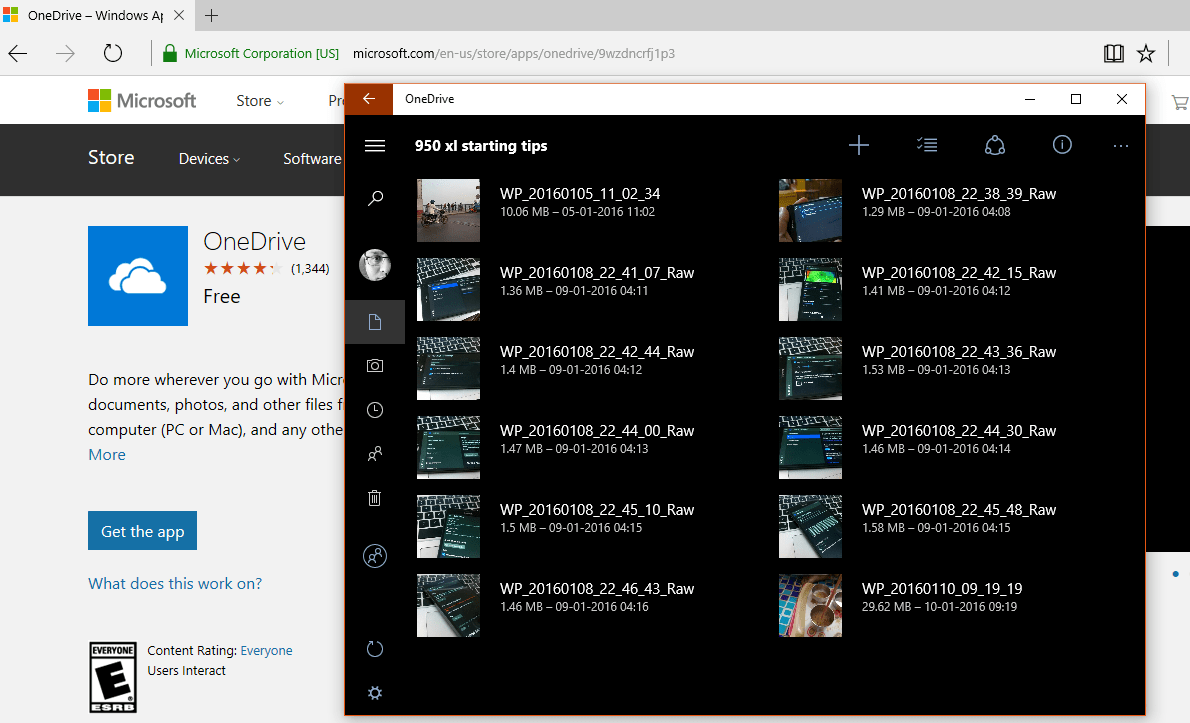This screenshot has width=1190, height=723.
Task: Close the OneDrive browser tab
Action: pyautogui.click(x=179, y=15)
